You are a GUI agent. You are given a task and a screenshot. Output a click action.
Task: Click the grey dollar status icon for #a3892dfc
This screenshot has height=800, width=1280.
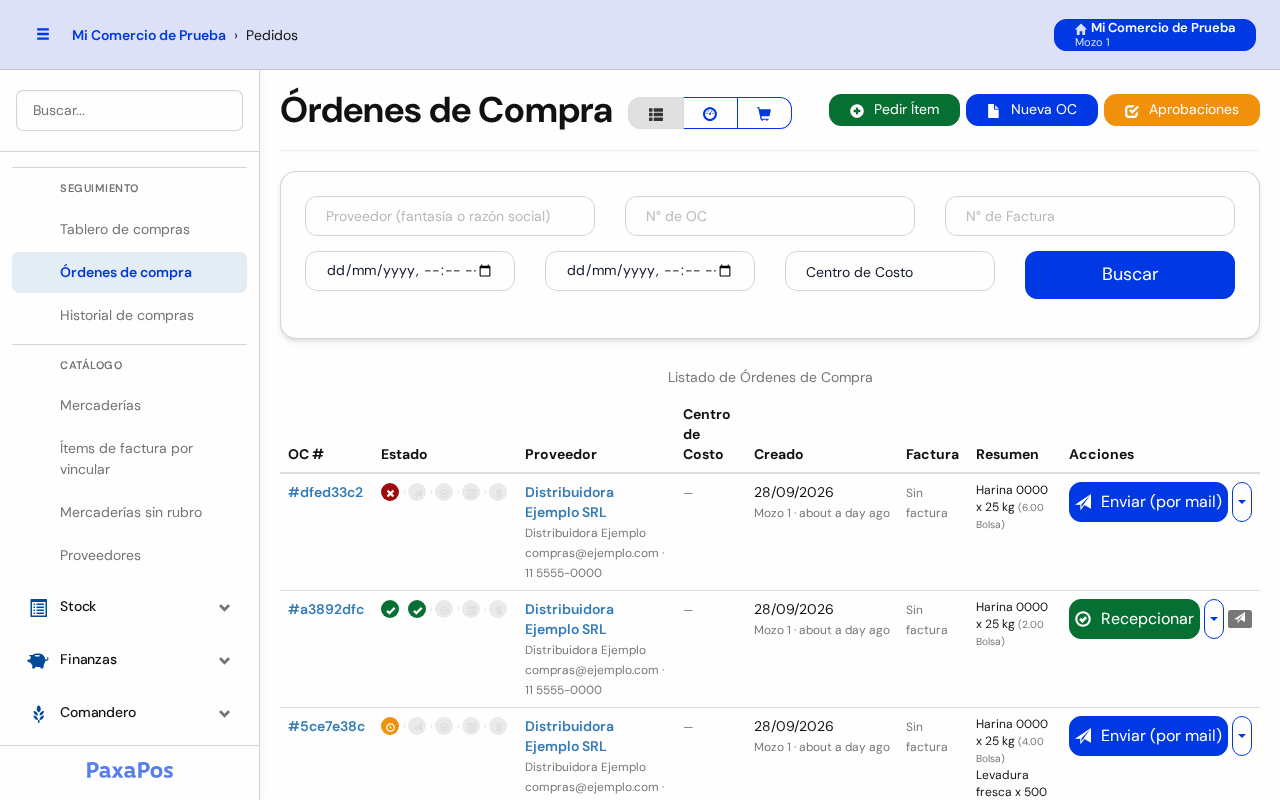click(498, 609)
